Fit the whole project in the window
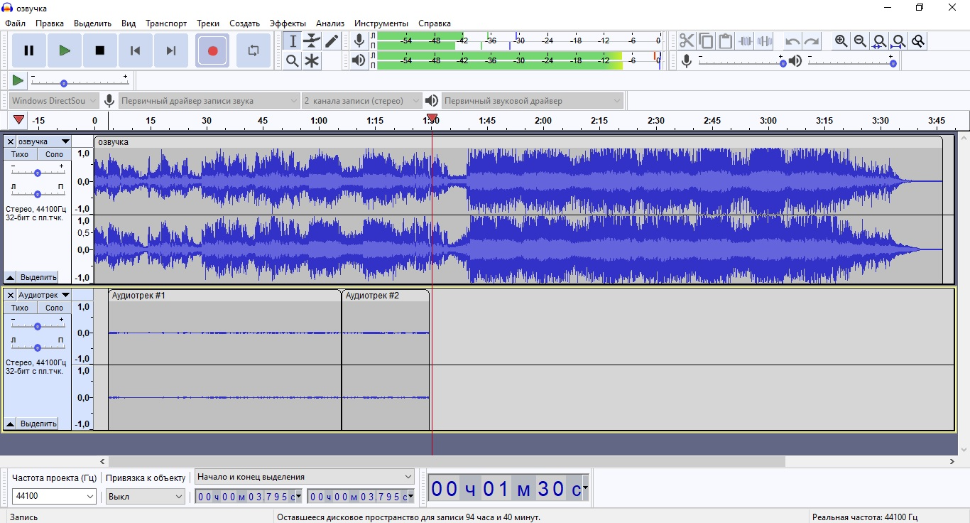The width and height of the screenshot is (970, 523). click(x=899, y=41)
